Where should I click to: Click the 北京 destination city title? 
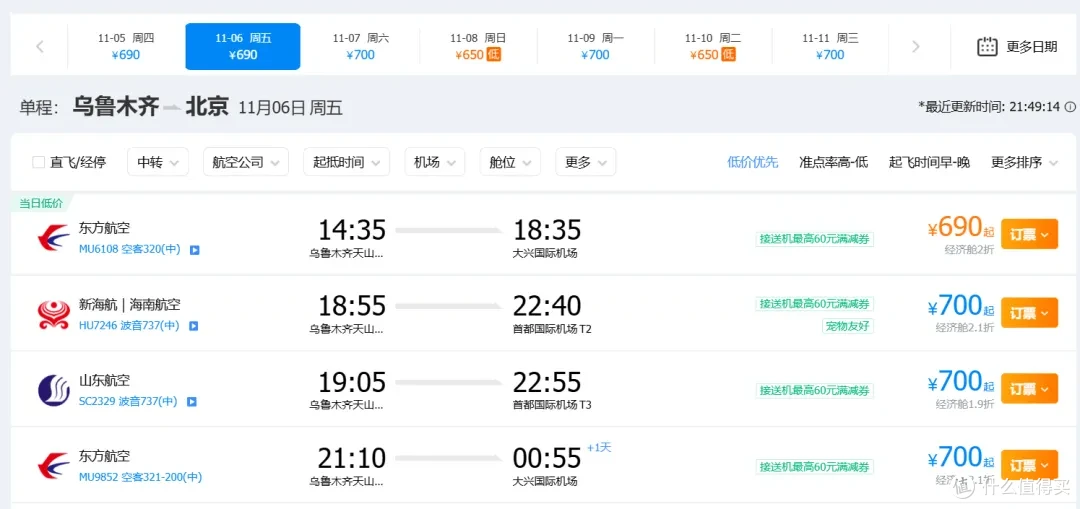(207, 107)
